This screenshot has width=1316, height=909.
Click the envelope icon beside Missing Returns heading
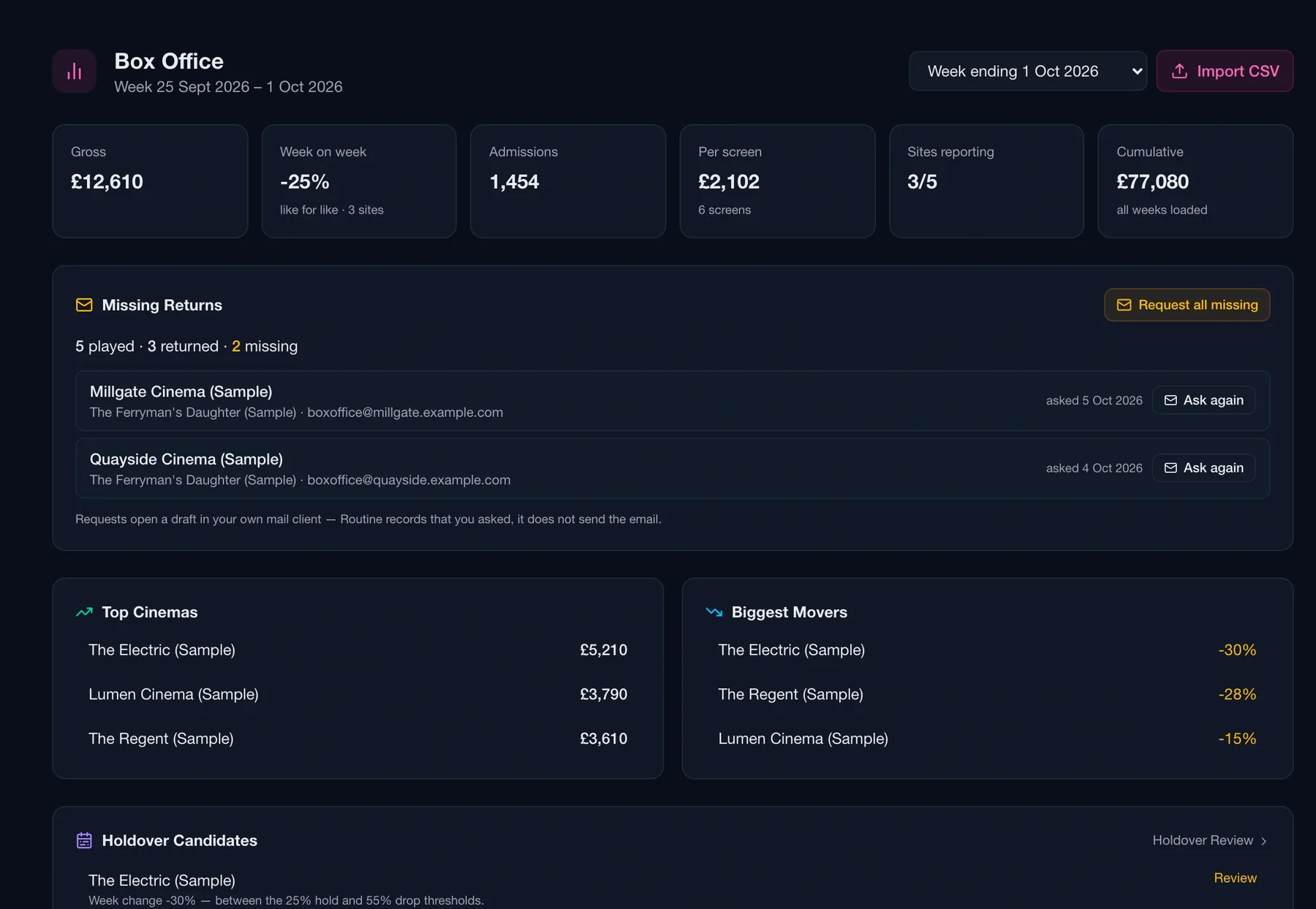84,305
